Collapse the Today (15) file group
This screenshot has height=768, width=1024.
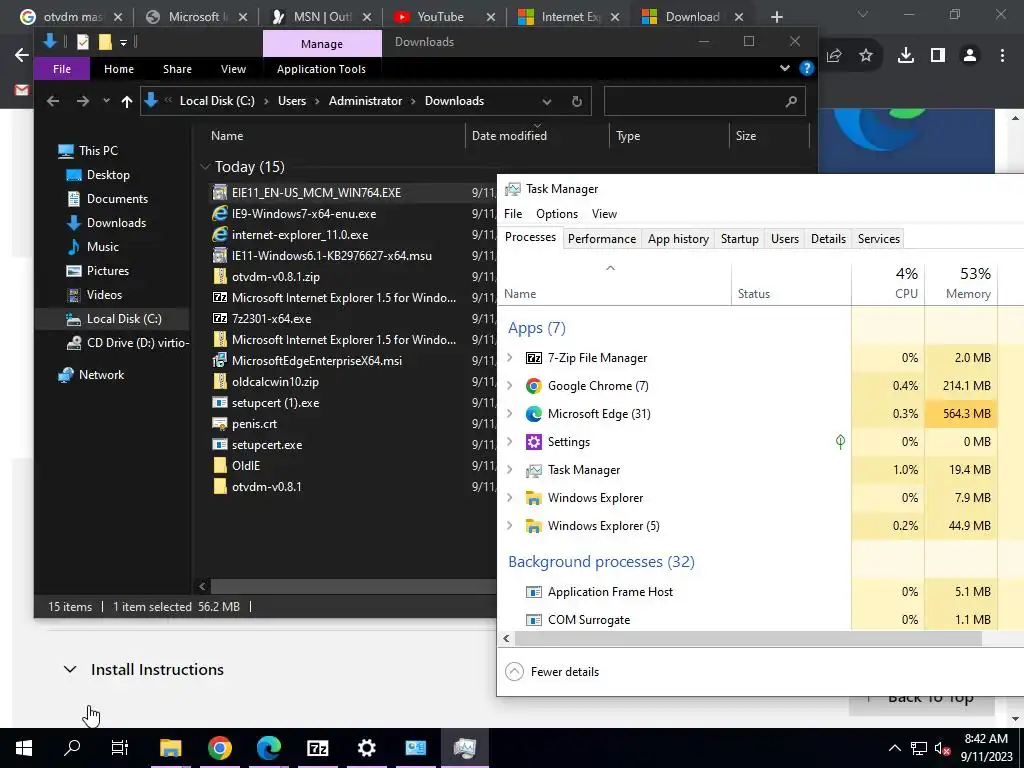(205, 167)
